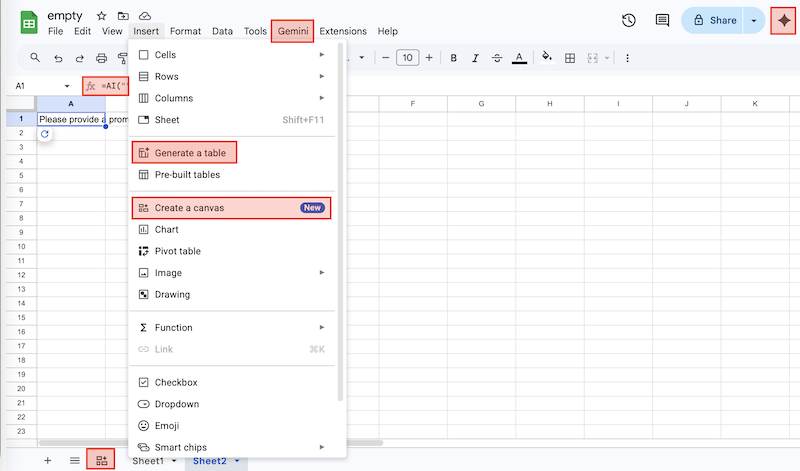Viewport: 800px width, 471px height.
Task: Select Create a canvas
Action: 232,208
